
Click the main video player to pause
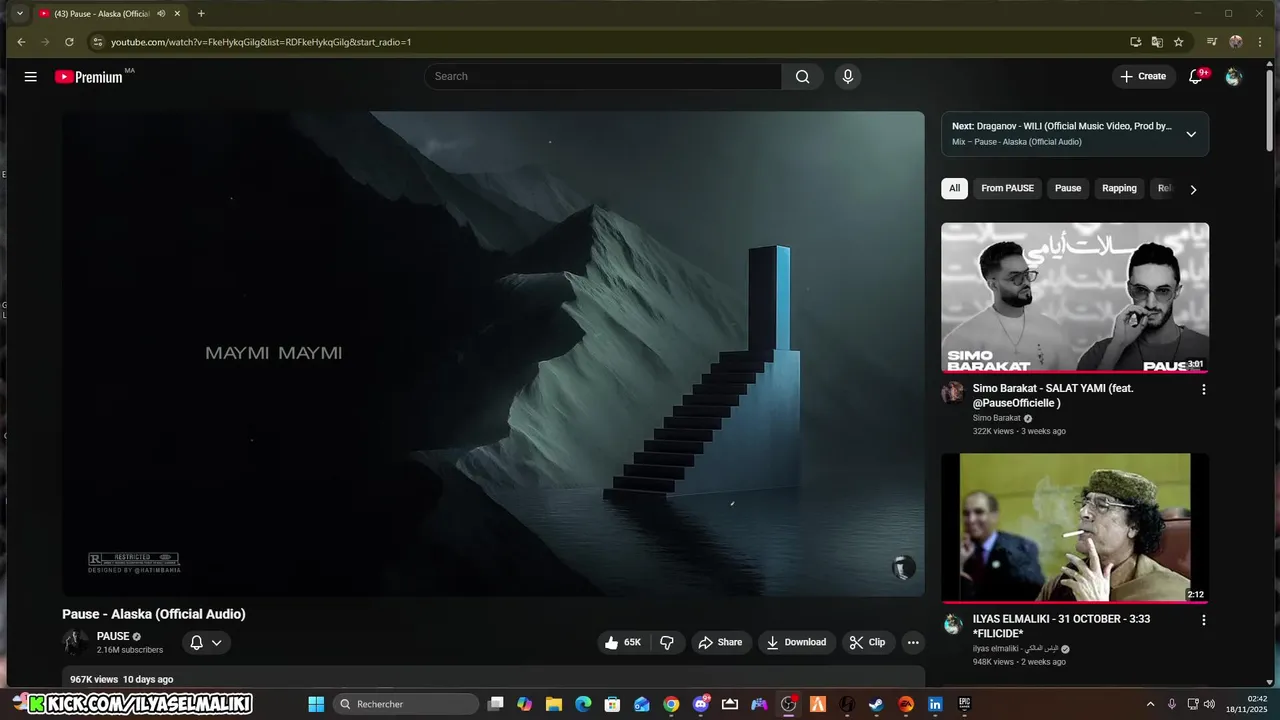pos(493,354)
